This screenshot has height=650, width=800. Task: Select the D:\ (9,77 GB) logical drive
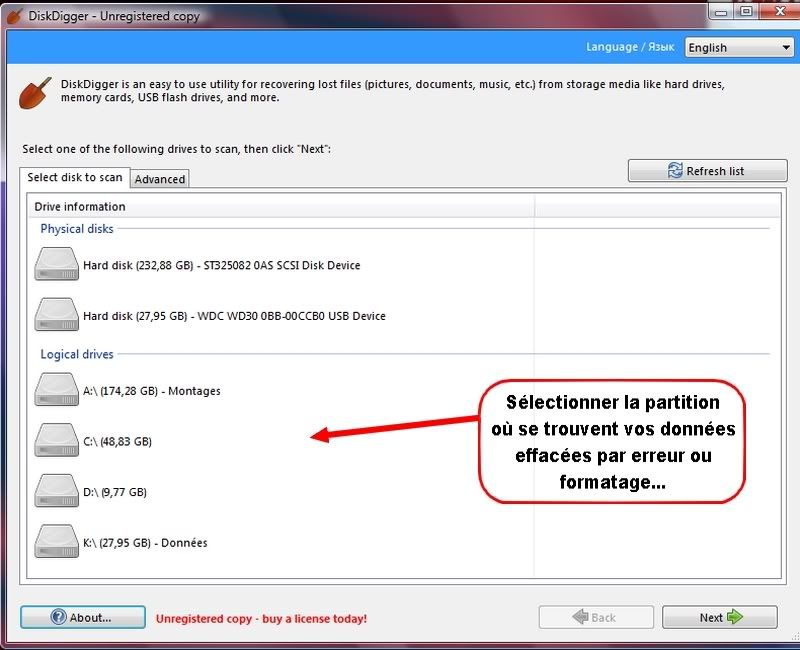(x=115, y=492)
